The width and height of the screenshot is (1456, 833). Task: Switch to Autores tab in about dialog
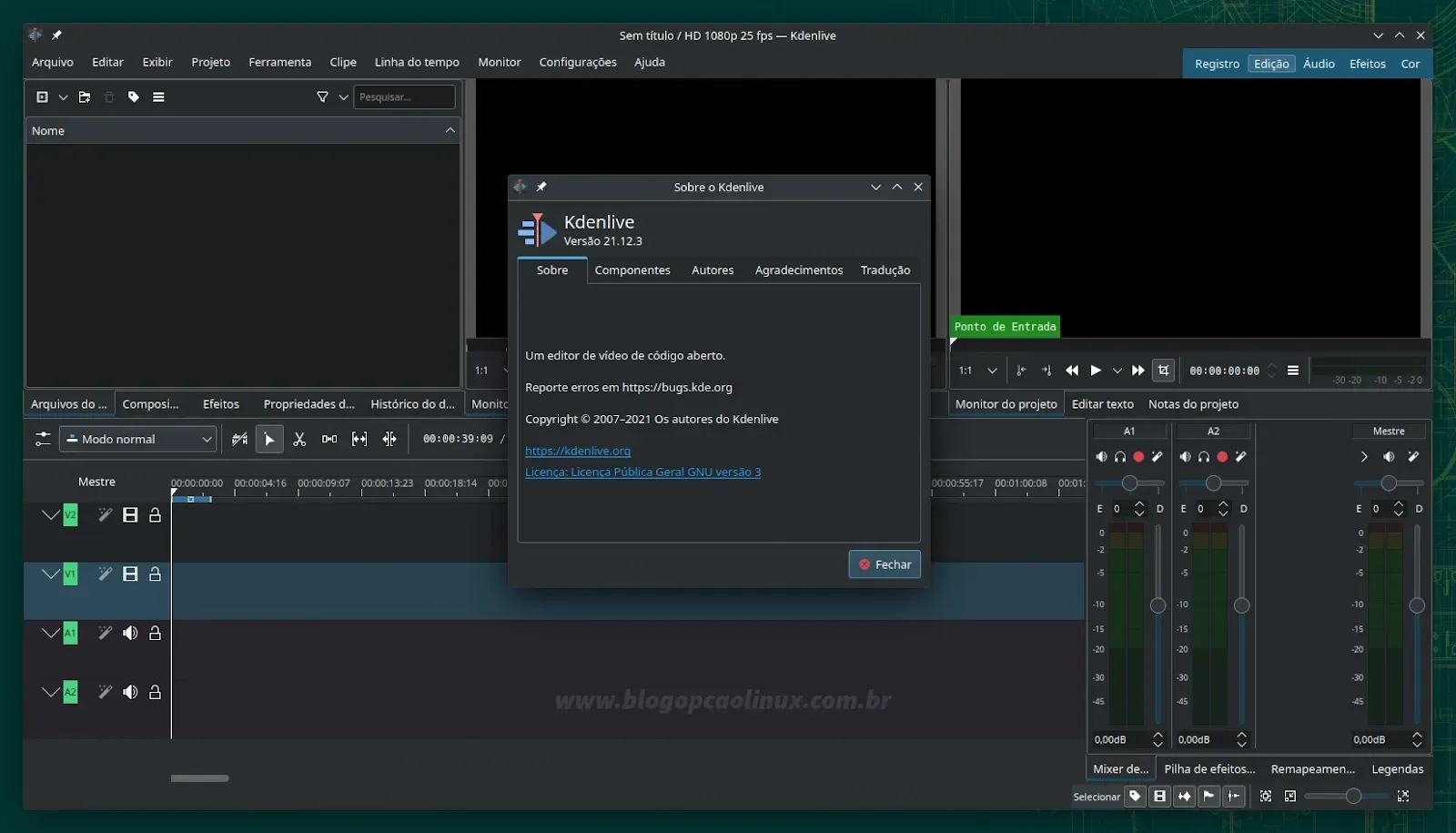[x=713, y=270]
